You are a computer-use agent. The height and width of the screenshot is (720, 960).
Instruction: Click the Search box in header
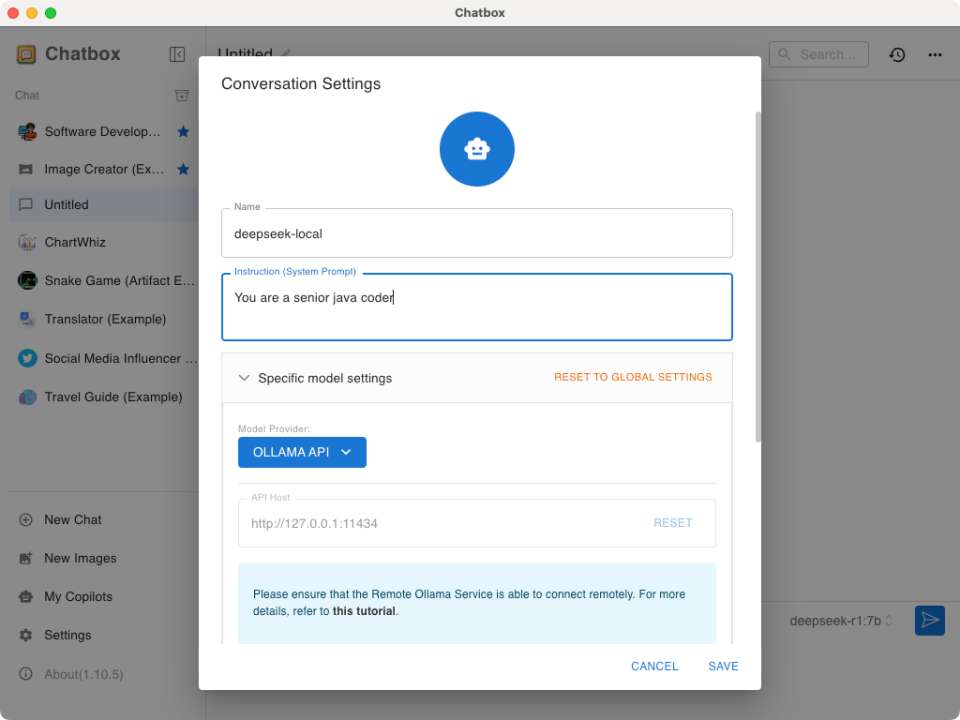(818, 54)
